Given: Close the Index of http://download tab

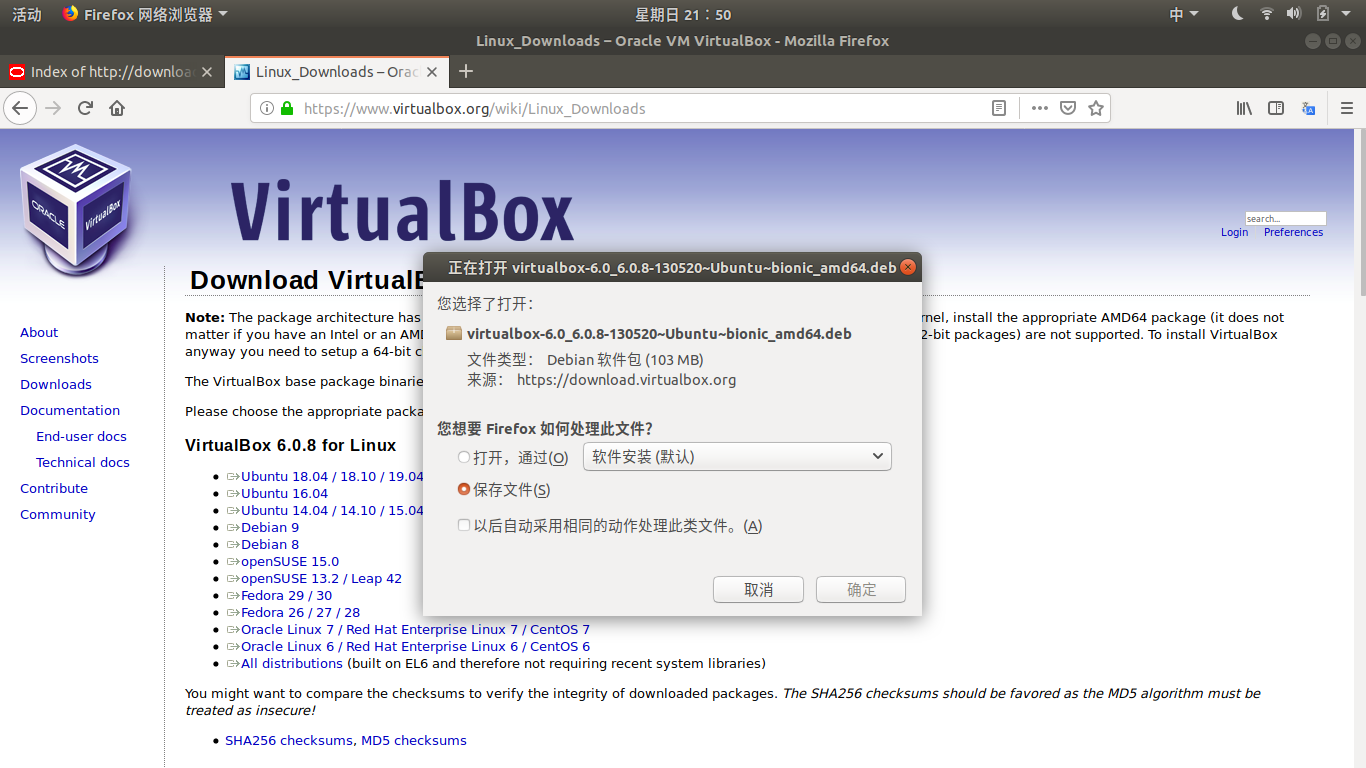Looking at the screenshot, I should coord(207,72).
